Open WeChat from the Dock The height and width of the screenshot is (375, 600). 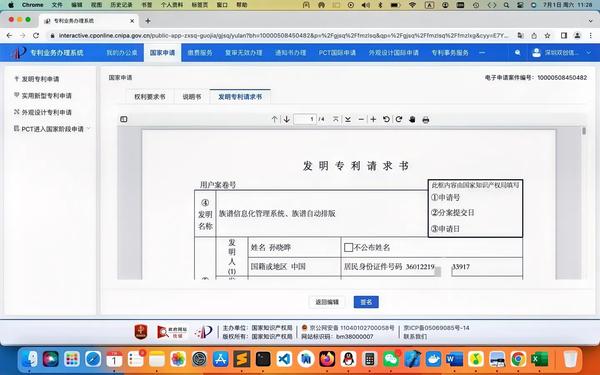click(391, 359)
